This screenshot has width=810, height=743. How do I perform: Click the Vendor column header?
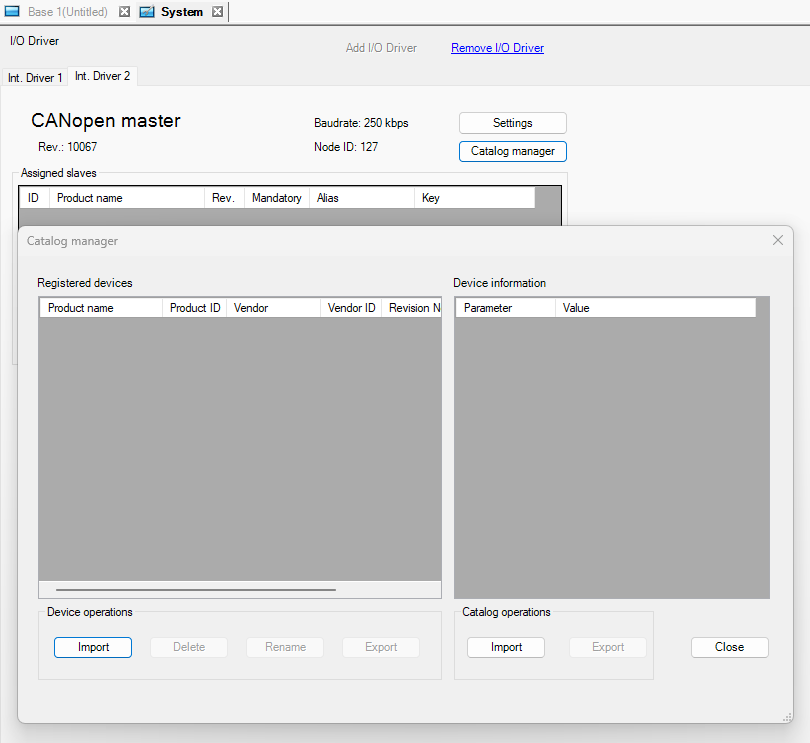click(x=273, y=308)
